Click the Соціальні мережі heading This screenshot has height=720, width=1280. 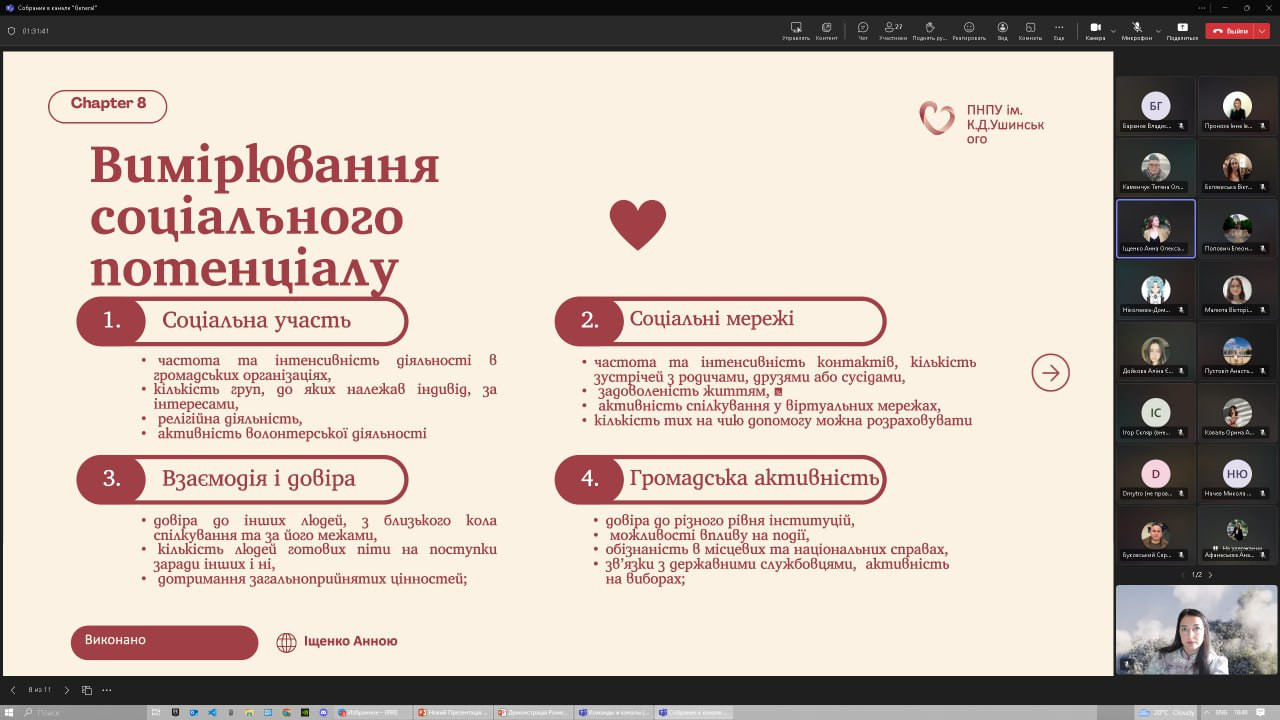click(712, 319)
